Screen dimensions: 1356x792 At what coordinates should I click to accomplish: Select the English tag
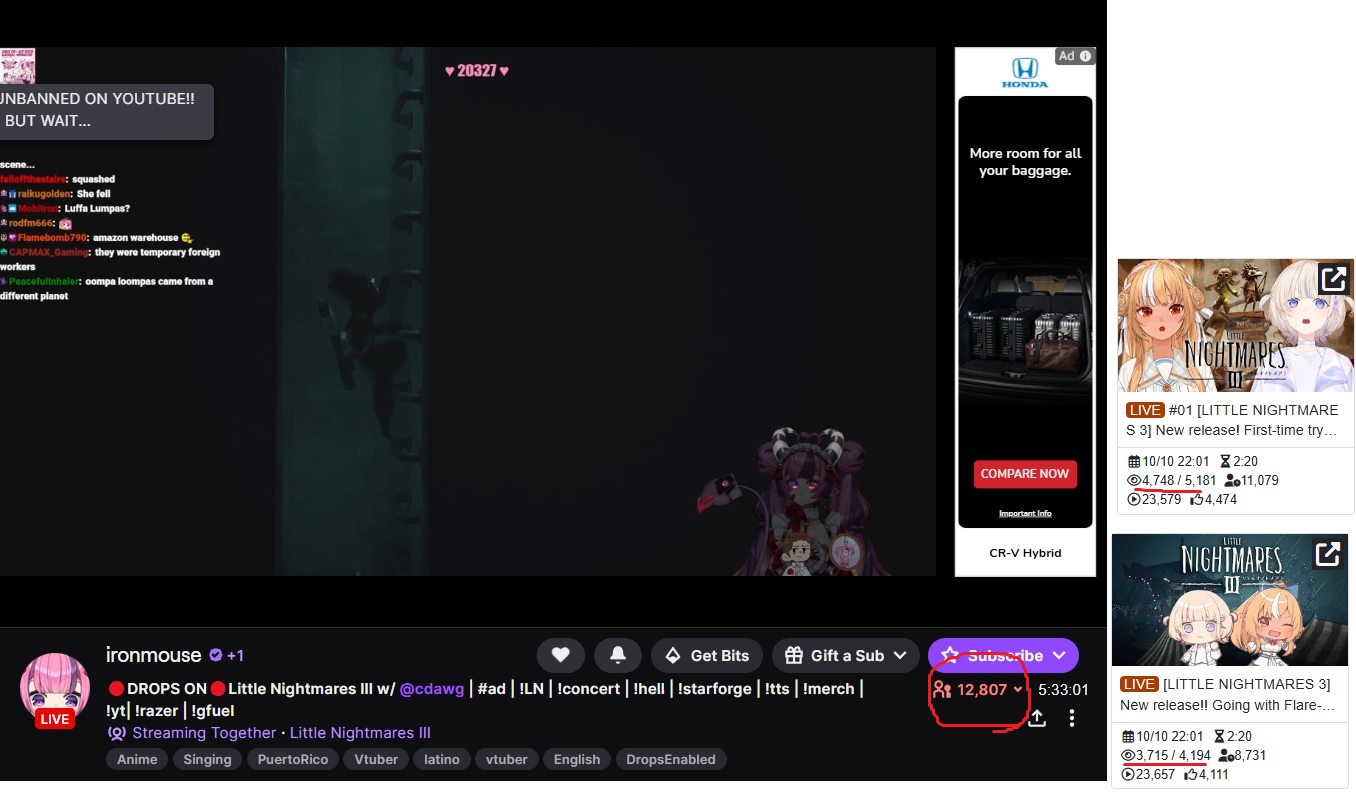click(577, 759)
